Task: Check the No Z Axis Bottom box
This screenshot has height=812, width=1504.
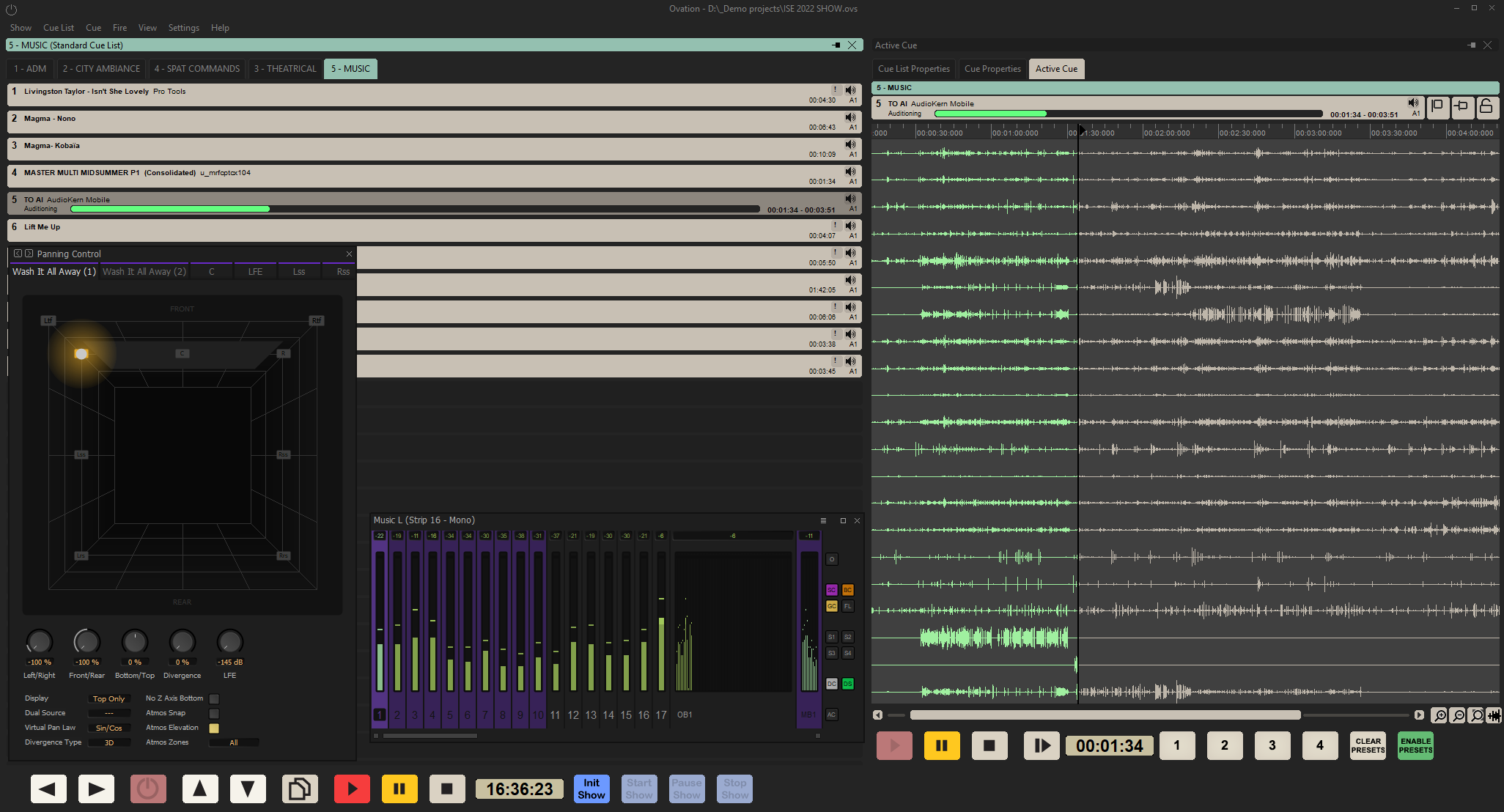Action: [214, 698]
